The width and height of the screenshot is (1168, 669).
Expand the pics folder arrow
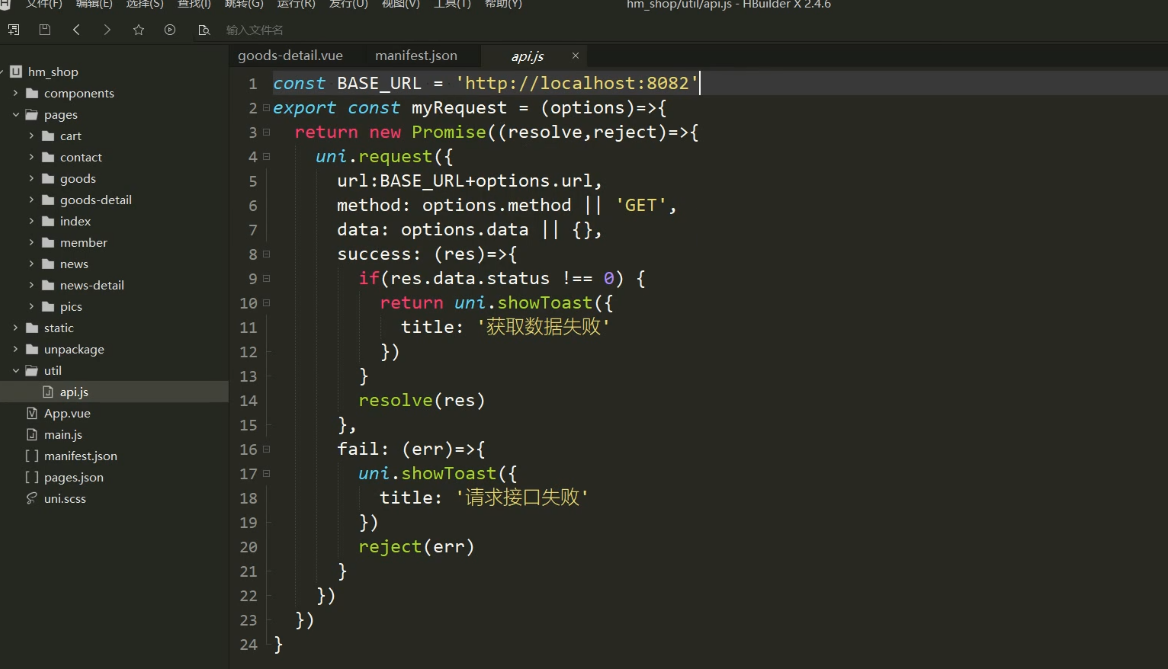[x=31, y=306]
